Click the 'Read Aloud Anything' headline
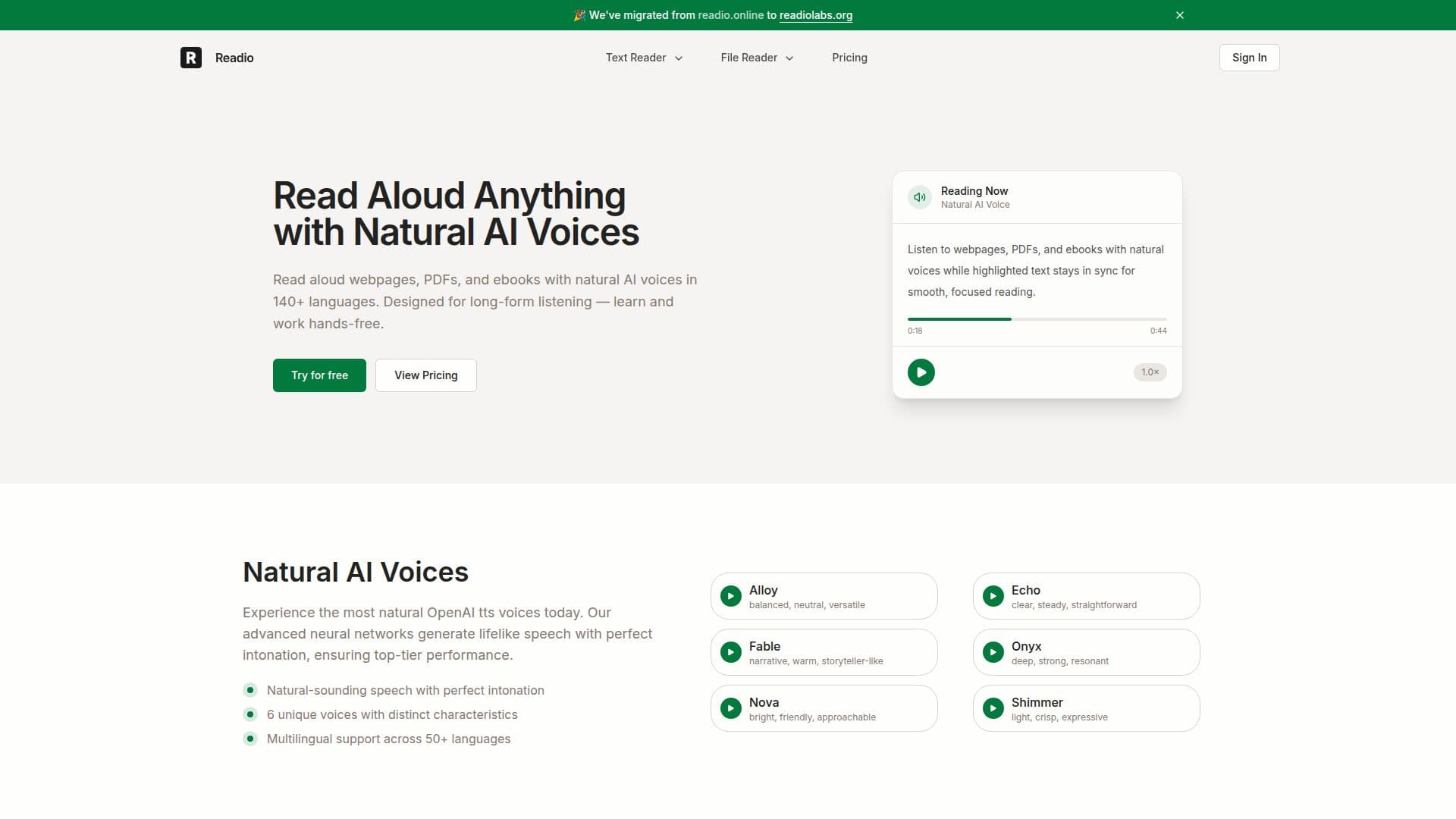 (449, 196)
